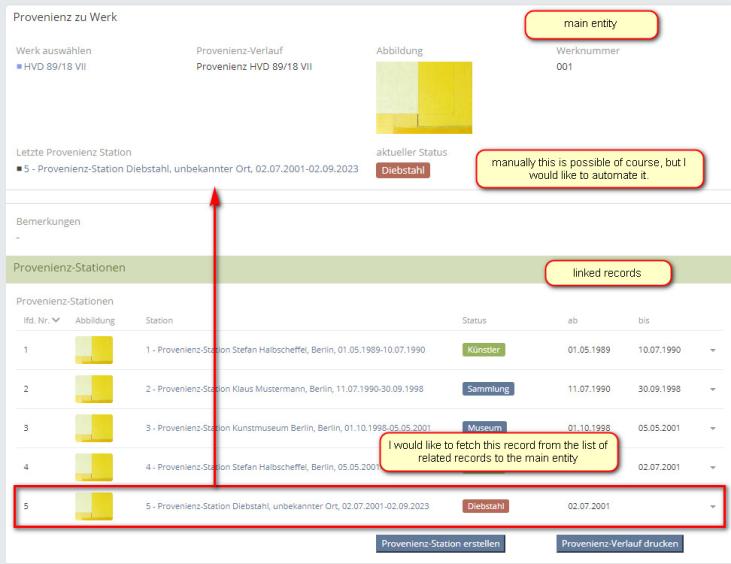Screen dimensions: 731x564
Task: Open thumbnail of station row 4
Action: pos(94,467)
